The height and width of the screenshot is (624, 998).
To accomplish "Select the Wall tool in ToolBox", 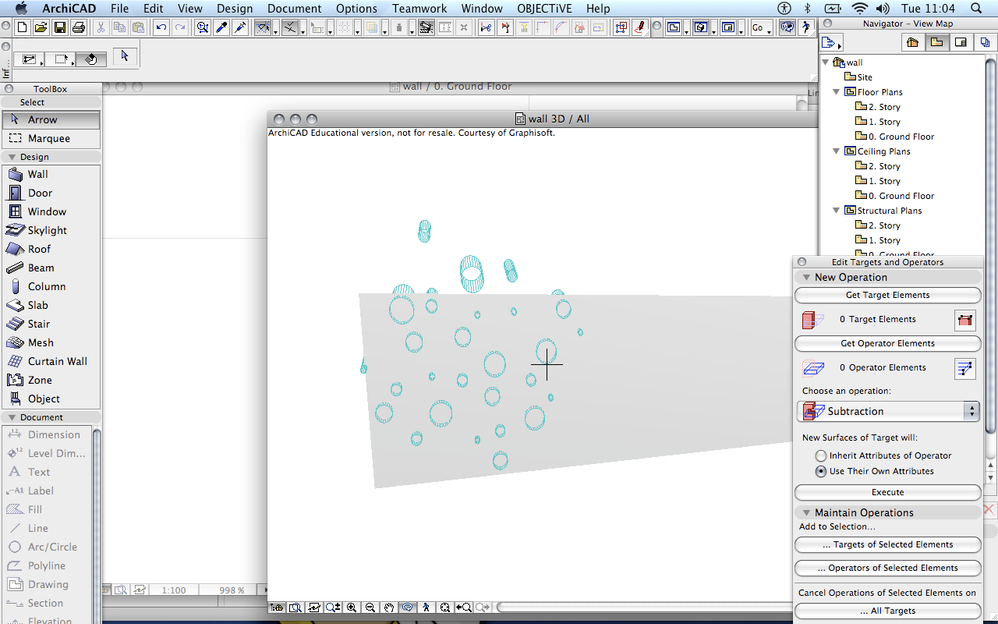I will pos(51,174).
